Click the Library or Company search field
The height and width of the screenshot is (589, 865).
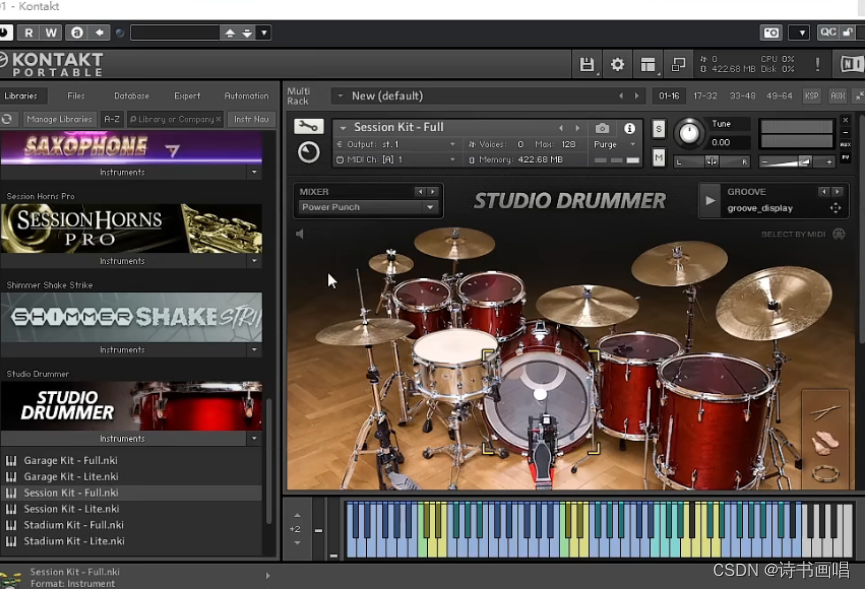click(175, 119)
